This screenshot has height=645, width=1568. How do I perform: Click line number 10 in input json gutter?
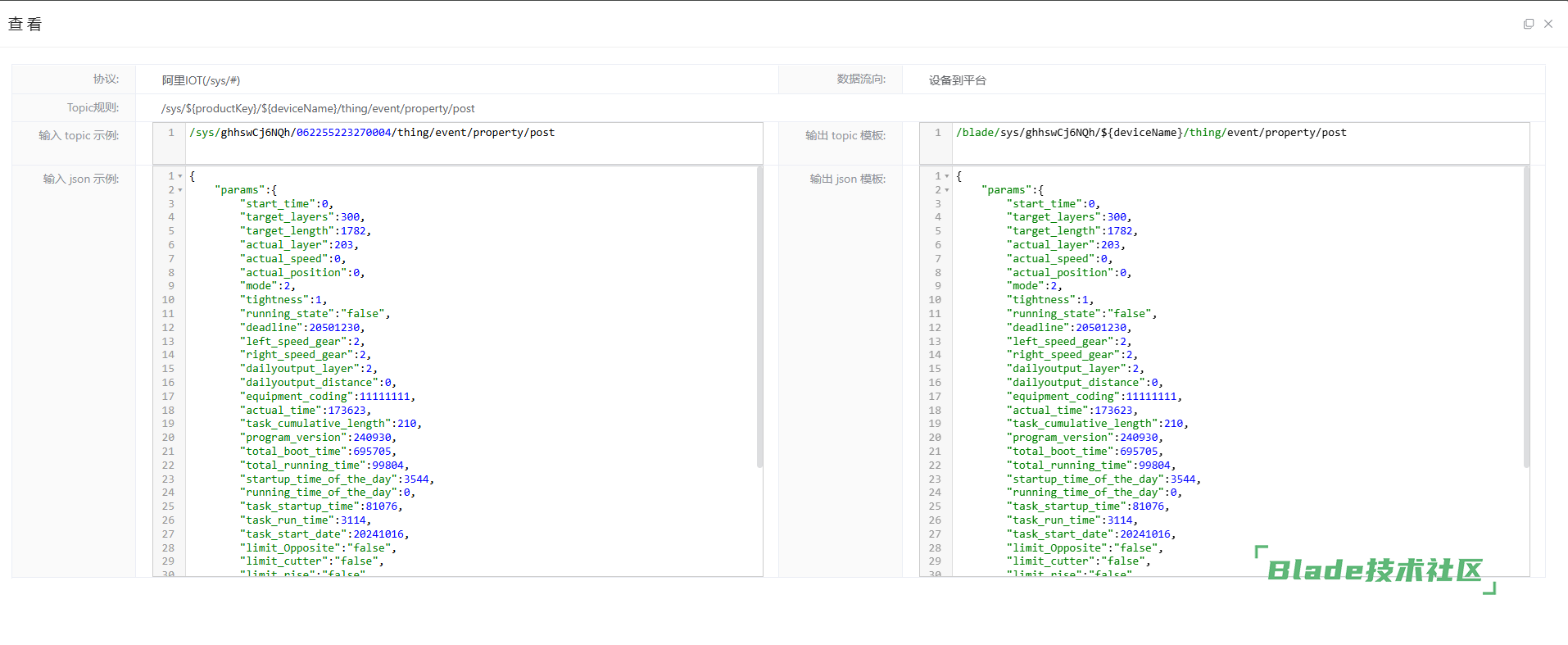coord(168,300)
